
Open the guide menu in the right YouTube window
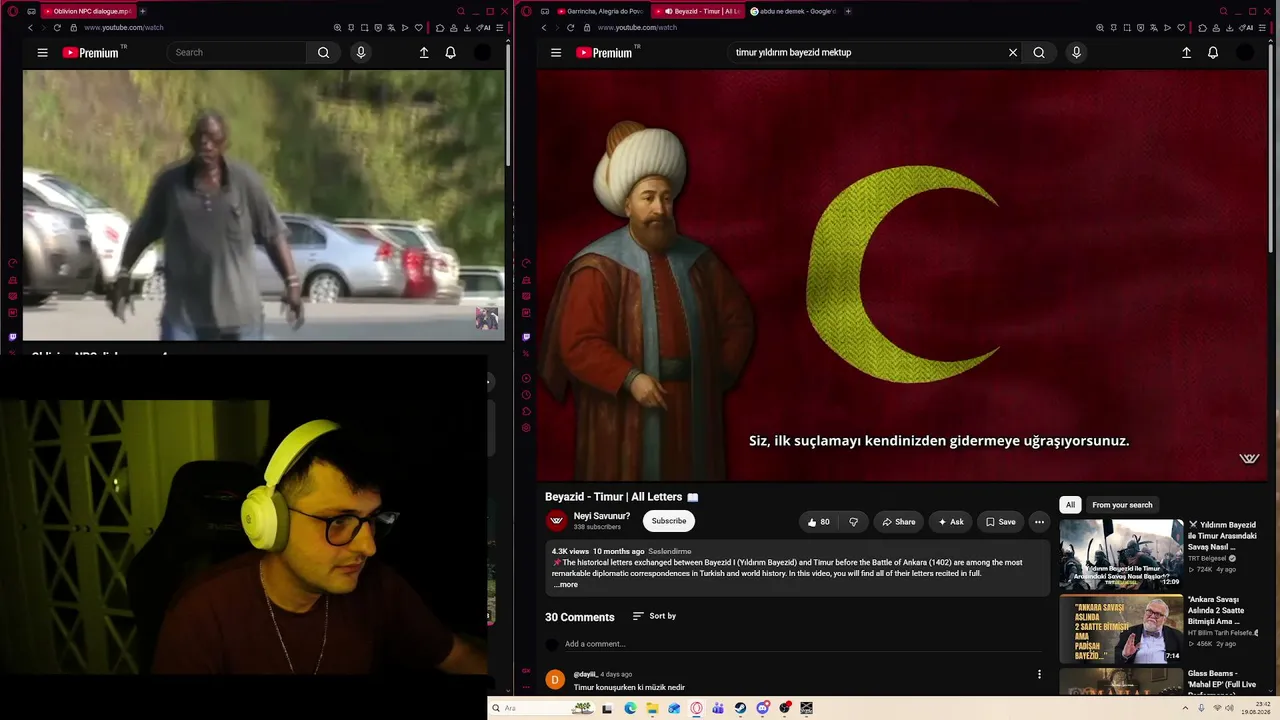[x=556, y=53]
